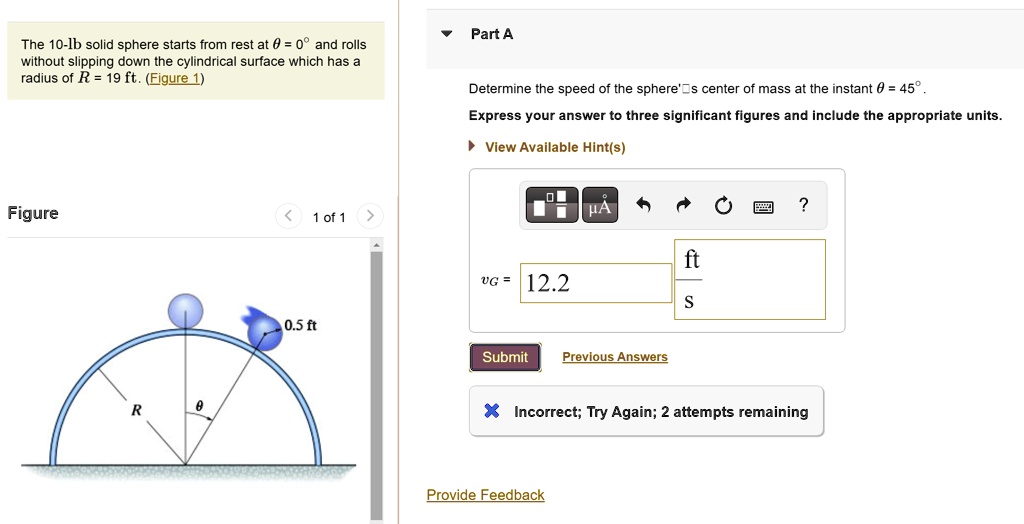This screenshot has height=524, width=1024.
Task: Click the Provide Feedback link
Action: tap(485, 495)
